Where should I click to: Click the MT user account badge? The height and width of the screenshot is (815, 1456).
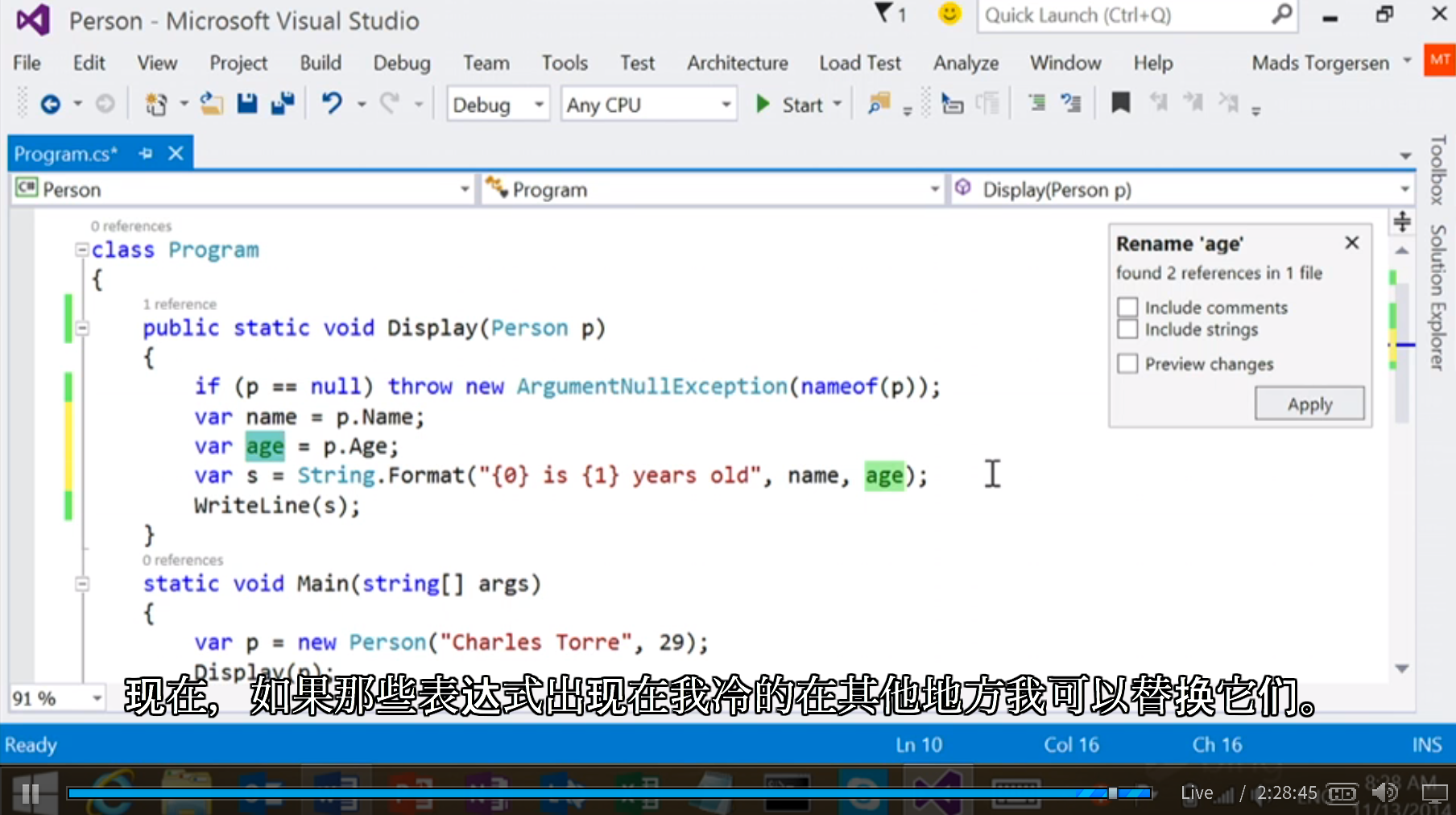1440,60
